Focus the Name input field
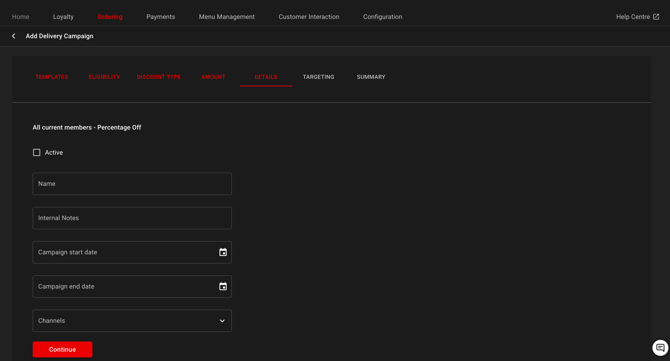The height and width of the screenshot is (361, 670). [x=132, y=184]
